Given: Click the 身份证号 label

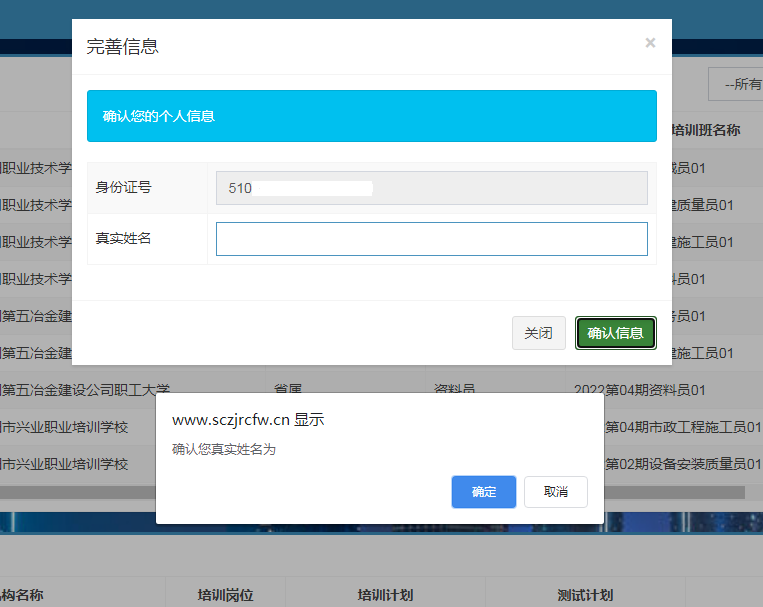Looking at the screenshot, I should point(124,187).
